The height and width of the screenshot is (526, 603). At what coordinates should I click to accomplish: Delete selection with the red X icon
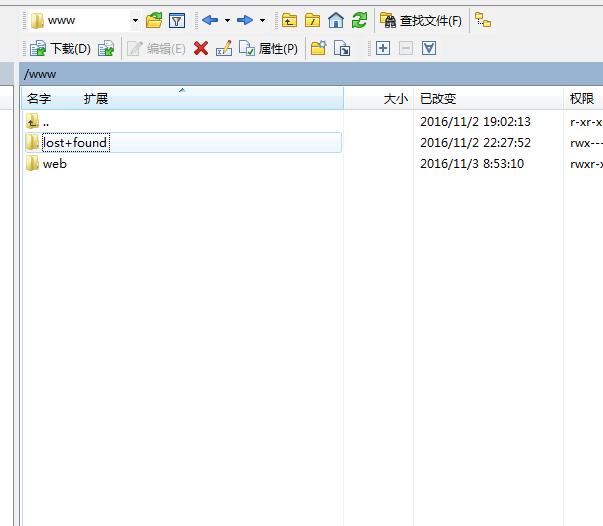pos(201,48)
